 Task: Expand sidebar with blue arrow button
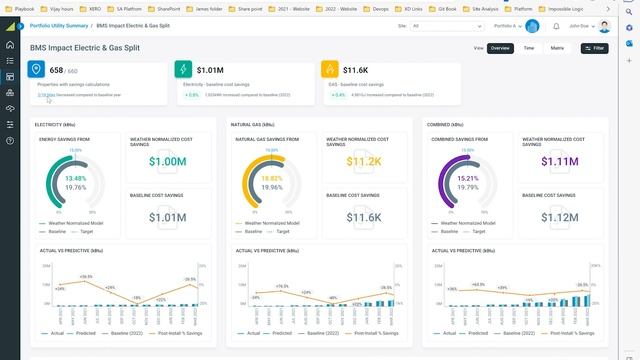(x=20, y=26)
